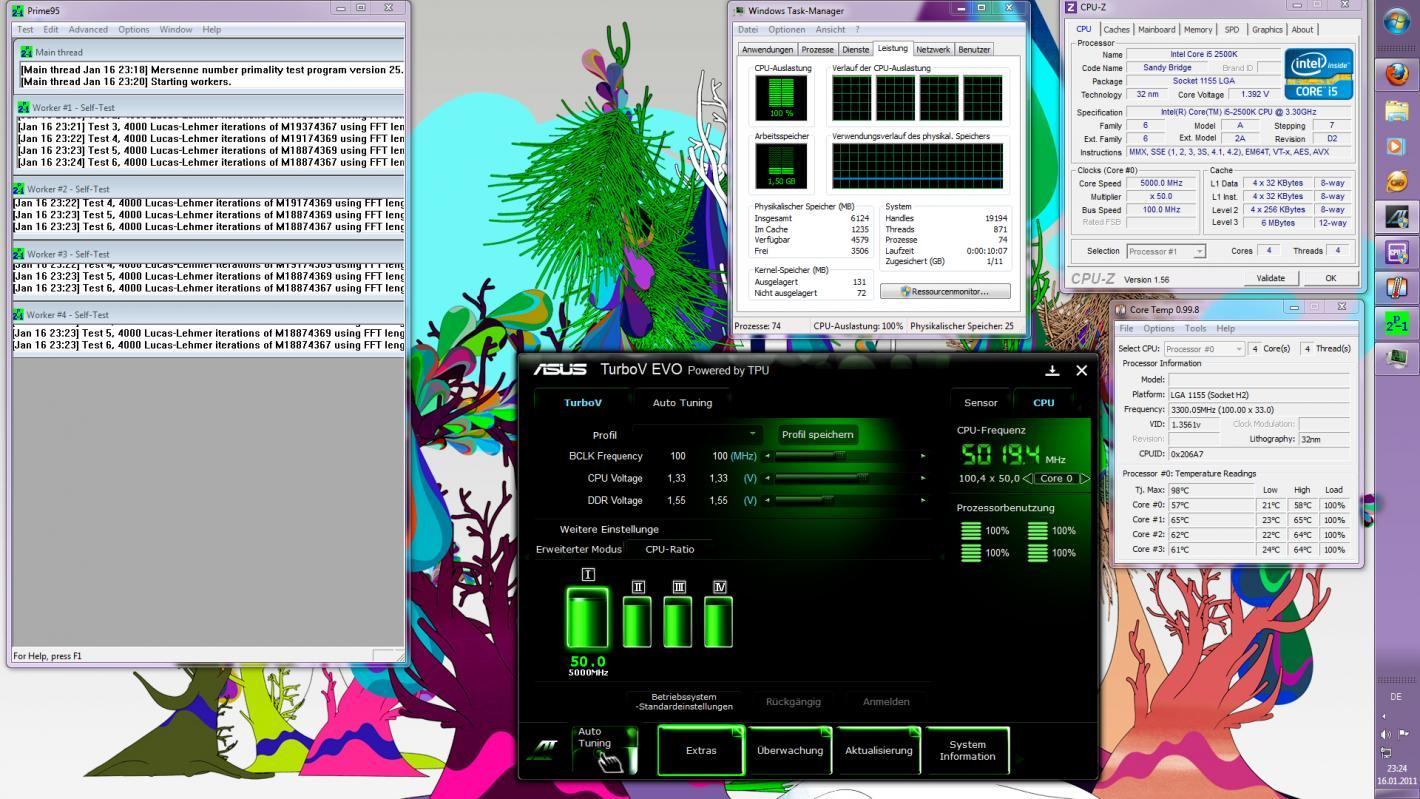Image resolution: width=1420 pixels, height=799 pixels.
Task: Click Validate button in CPU-Z
Action: point(1270,278)
